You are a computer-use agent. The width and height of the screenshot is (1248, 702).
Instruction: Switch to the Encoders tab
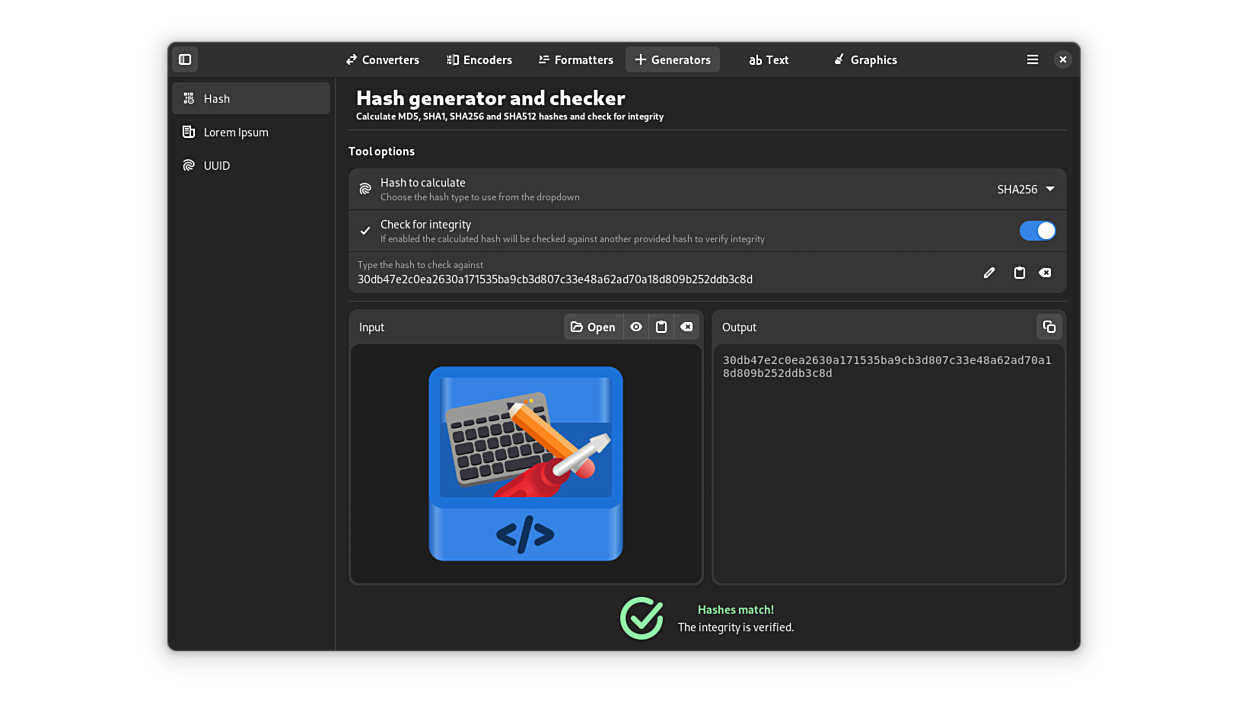pyautogui.click(x=479, y=59)
